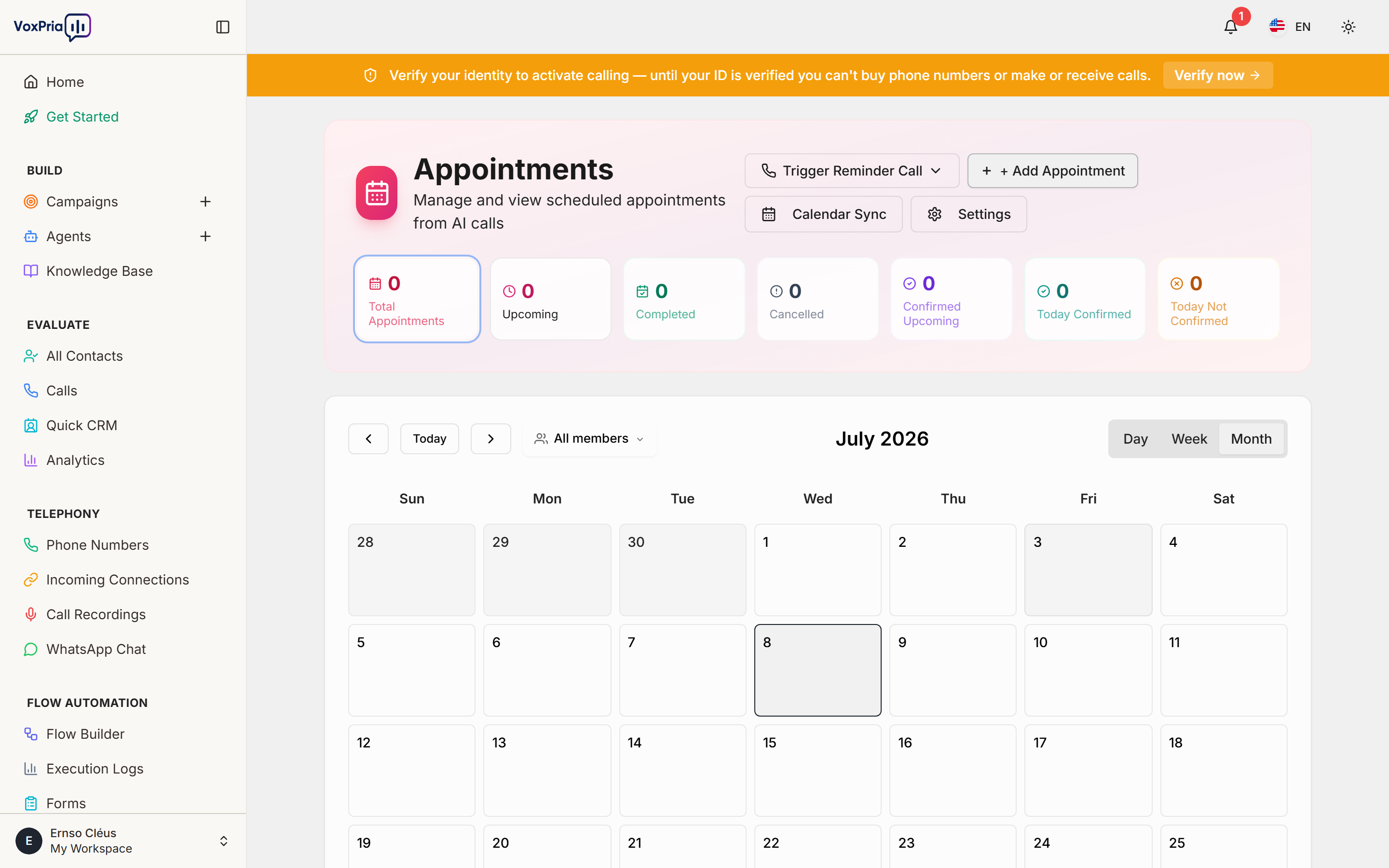Open the Trigger Reminder Call dropdown
Screen dimensions: 1389x868
(852, 171)
